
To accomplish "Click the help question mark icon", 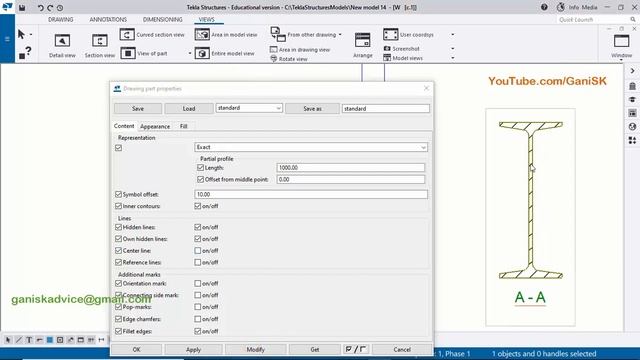I will (544, 7).
